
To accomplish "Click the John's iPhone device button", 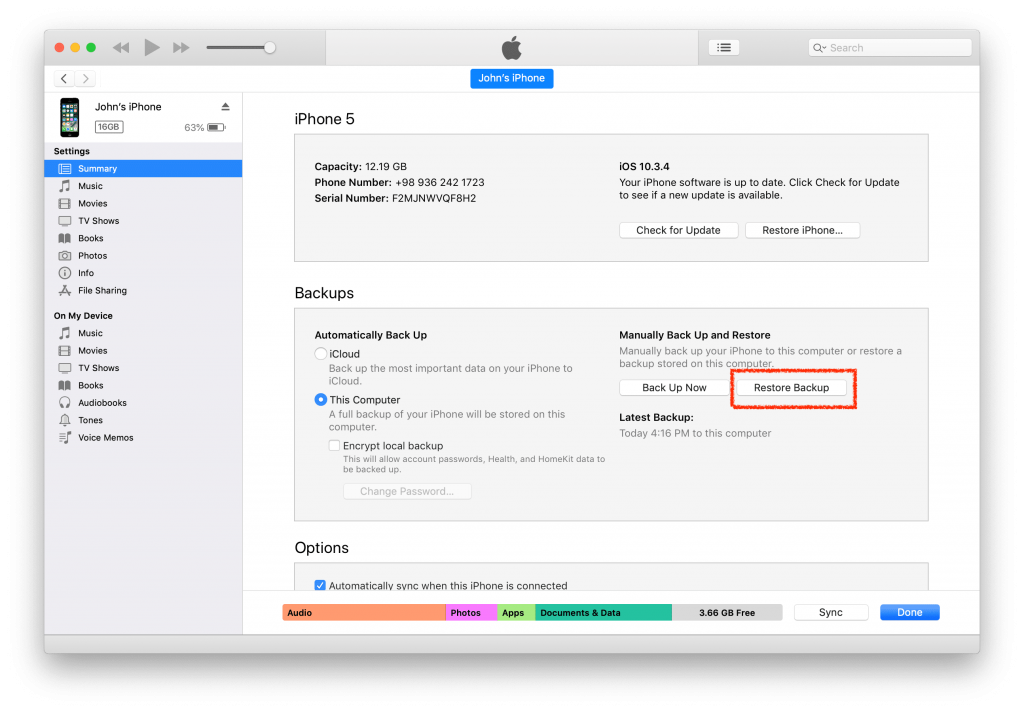I will click(511, 78).
